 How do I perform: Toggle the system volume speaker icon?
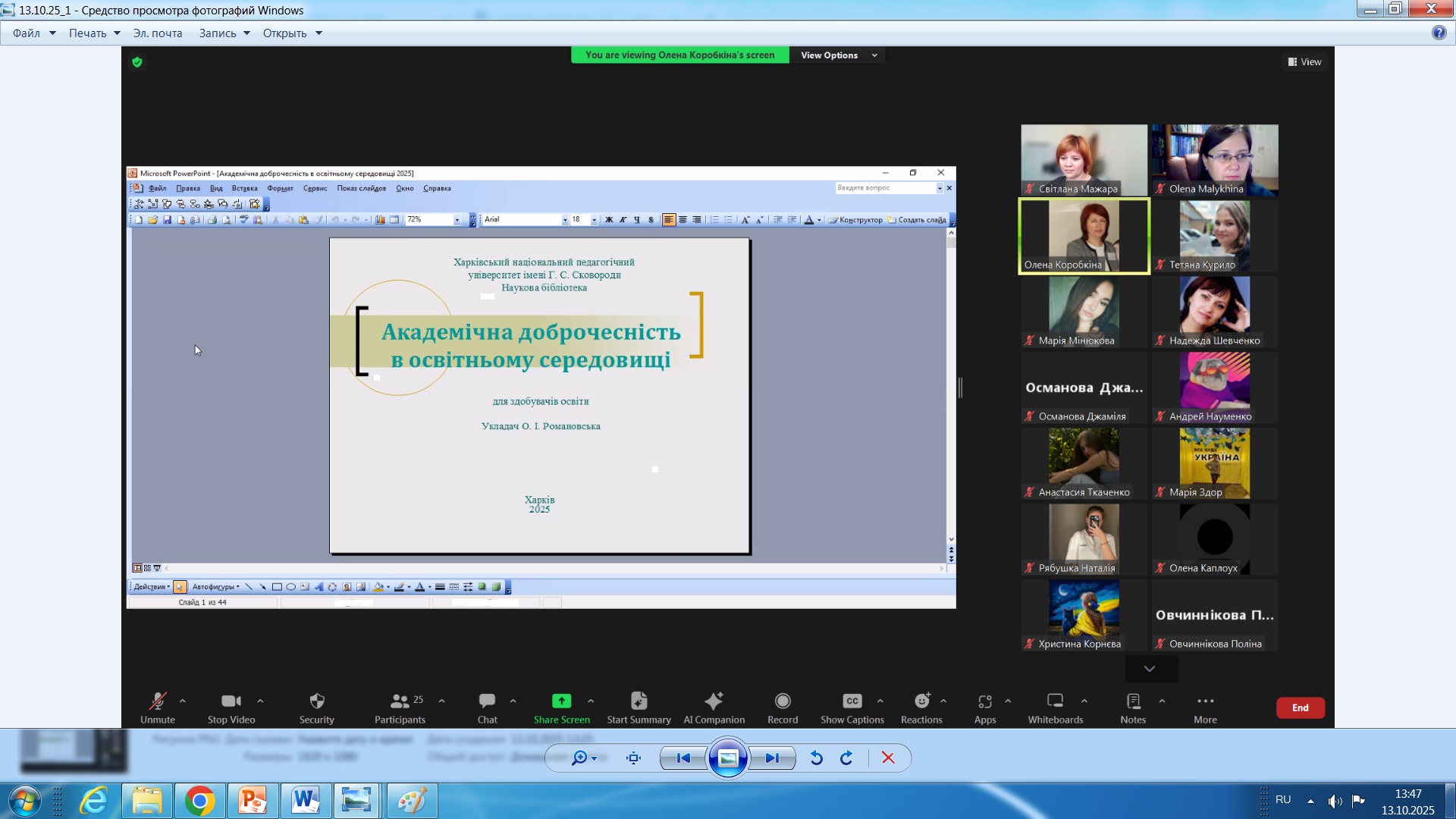click(x=1335, y=801)
